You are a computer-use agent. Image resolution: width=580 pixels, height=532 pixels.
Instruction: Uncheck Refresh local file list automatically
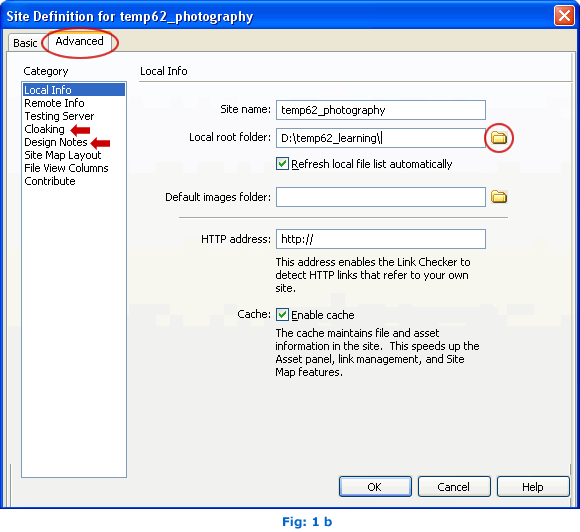pyautogui.click(x=282, y=164)
